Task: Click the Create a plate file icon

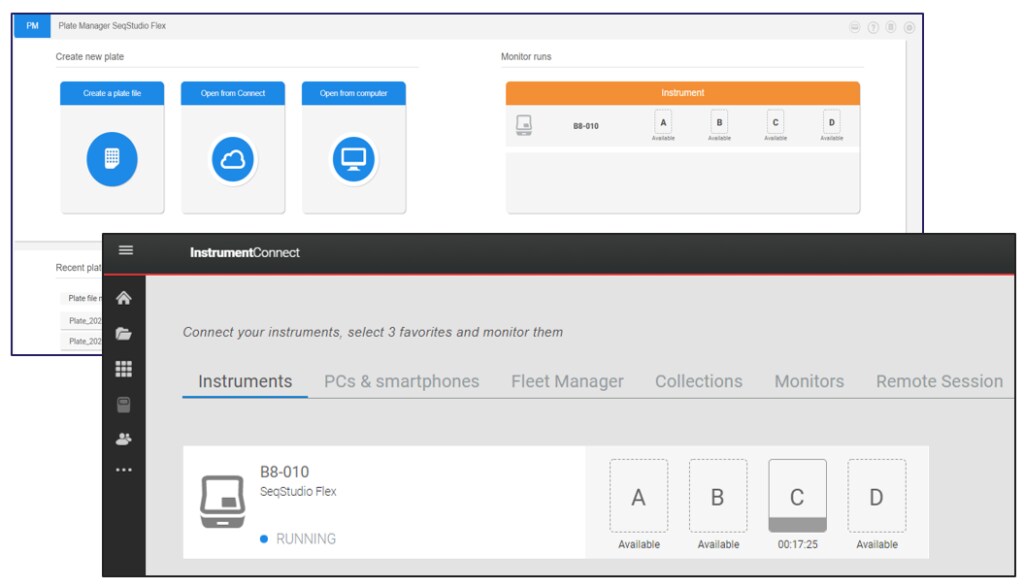Action: coord(112,159)
